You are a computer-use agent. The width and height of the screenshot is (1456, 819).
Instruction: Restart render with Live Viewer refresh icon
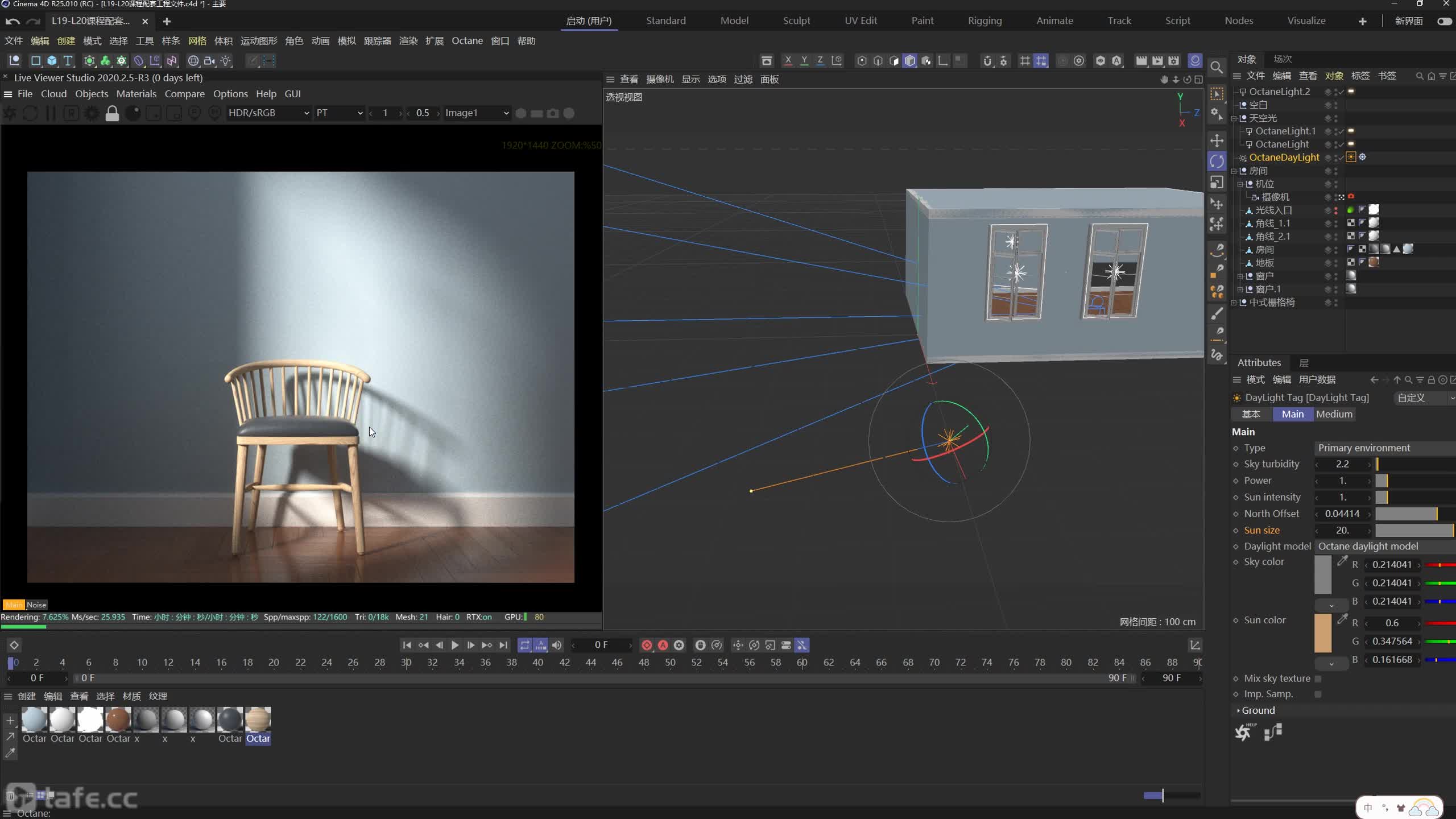tap(30, 113)
